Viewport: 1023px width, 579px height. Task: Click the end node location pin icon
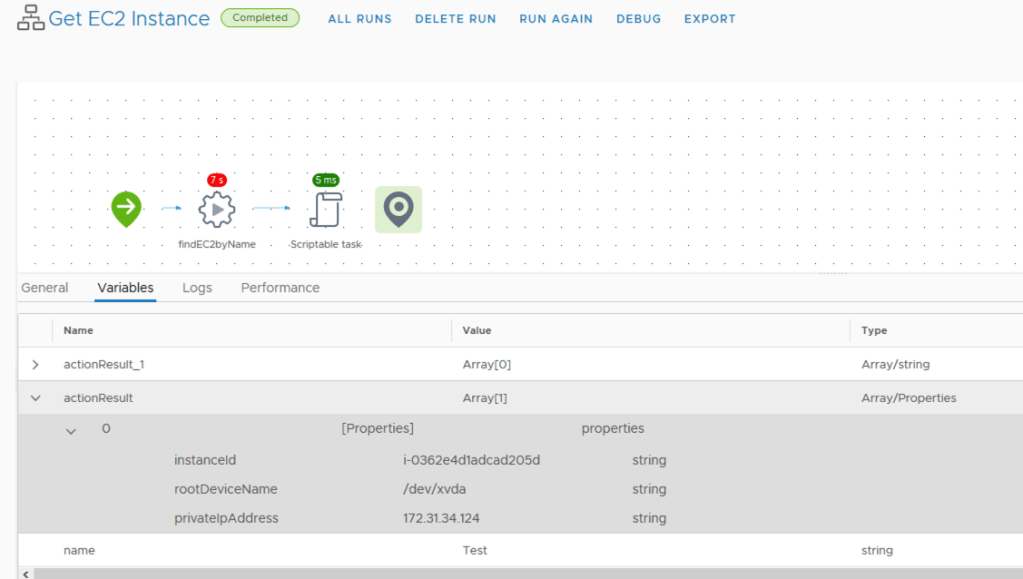[398, 209]
